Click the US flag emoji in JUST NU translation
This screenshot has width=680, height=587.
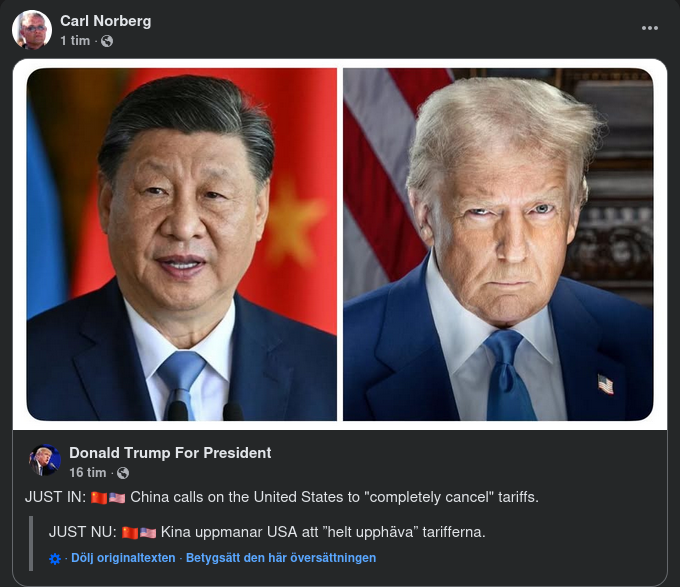[x=148, y=532]
